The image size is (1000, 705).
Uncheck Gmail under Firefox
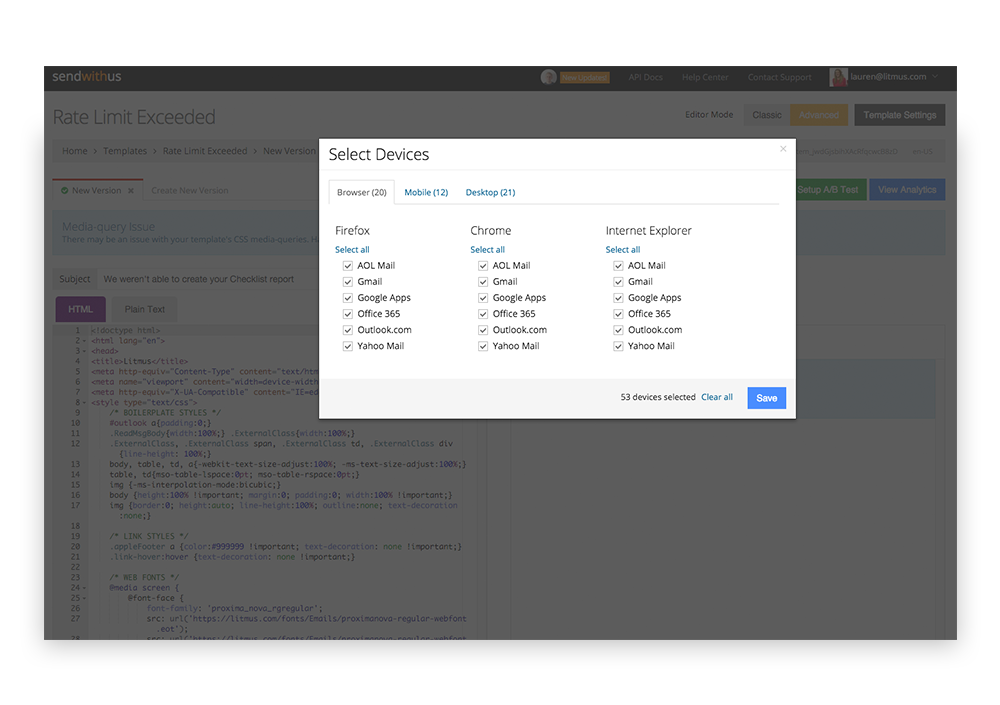point(348,281)
